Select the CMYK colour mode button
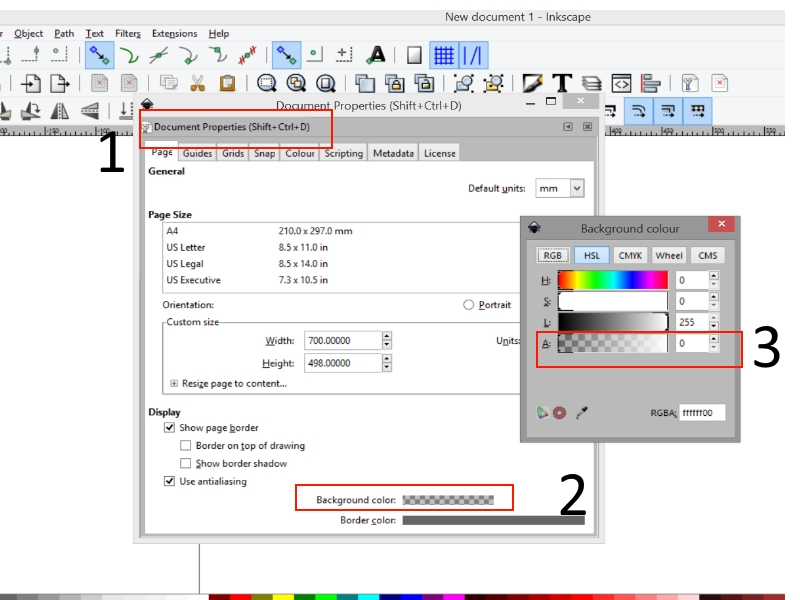This screenshot has height=600, width=800. point(630,255)
